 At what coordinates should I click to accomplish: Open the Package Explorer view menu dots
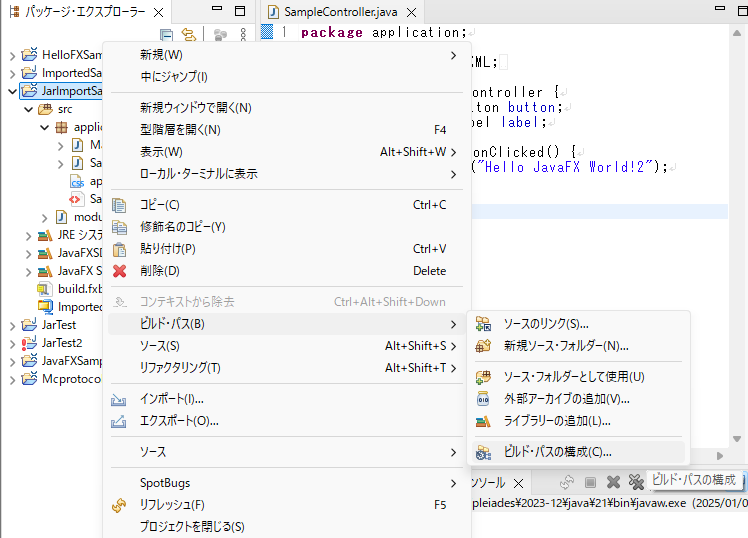(243, 34)
